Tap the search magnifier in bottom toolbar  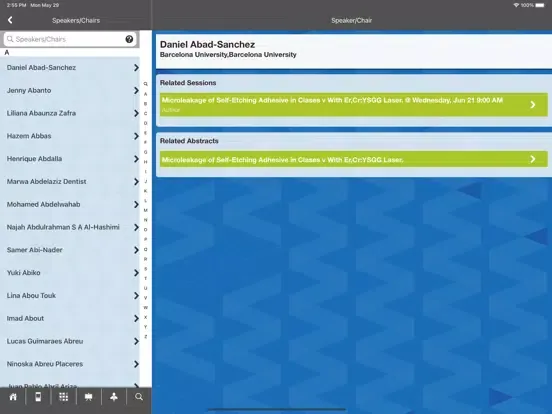tap(139, 397)
